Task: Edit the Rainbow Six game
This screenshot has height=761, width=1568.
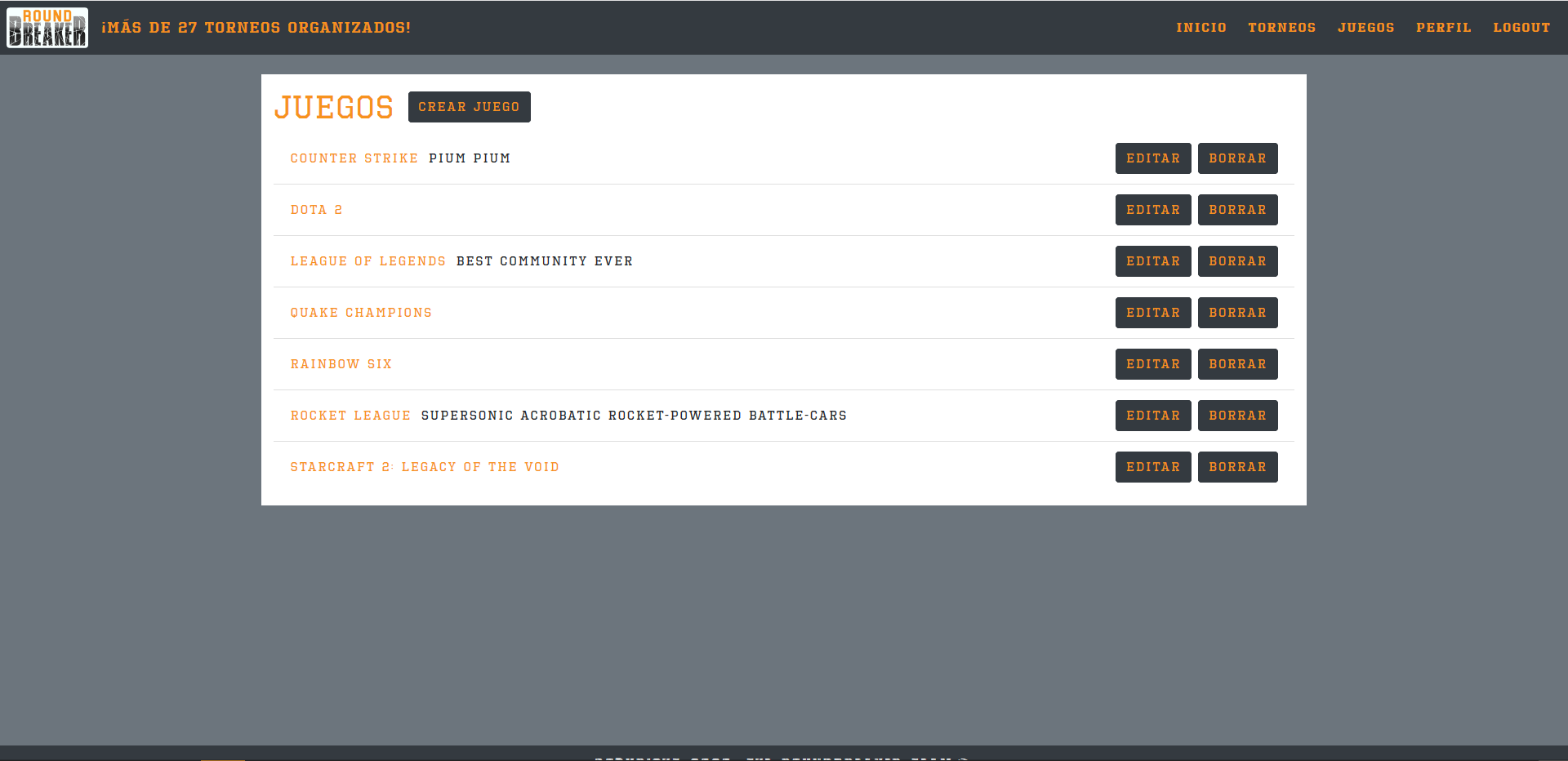Action: pos(1153,364)
